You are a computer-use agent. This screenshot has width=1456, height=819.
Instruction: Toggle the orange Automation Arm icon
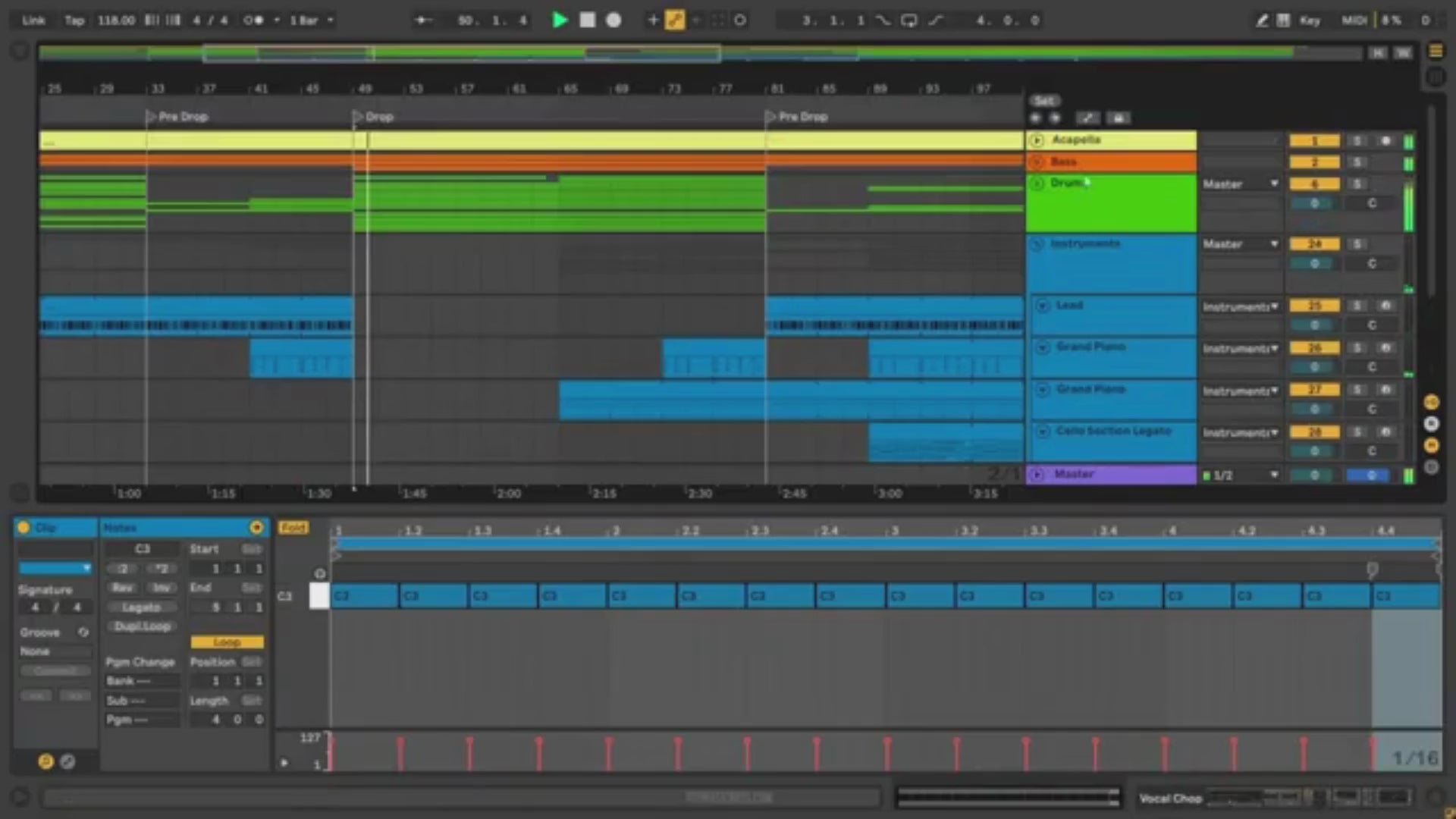click(x=674, y=20)
